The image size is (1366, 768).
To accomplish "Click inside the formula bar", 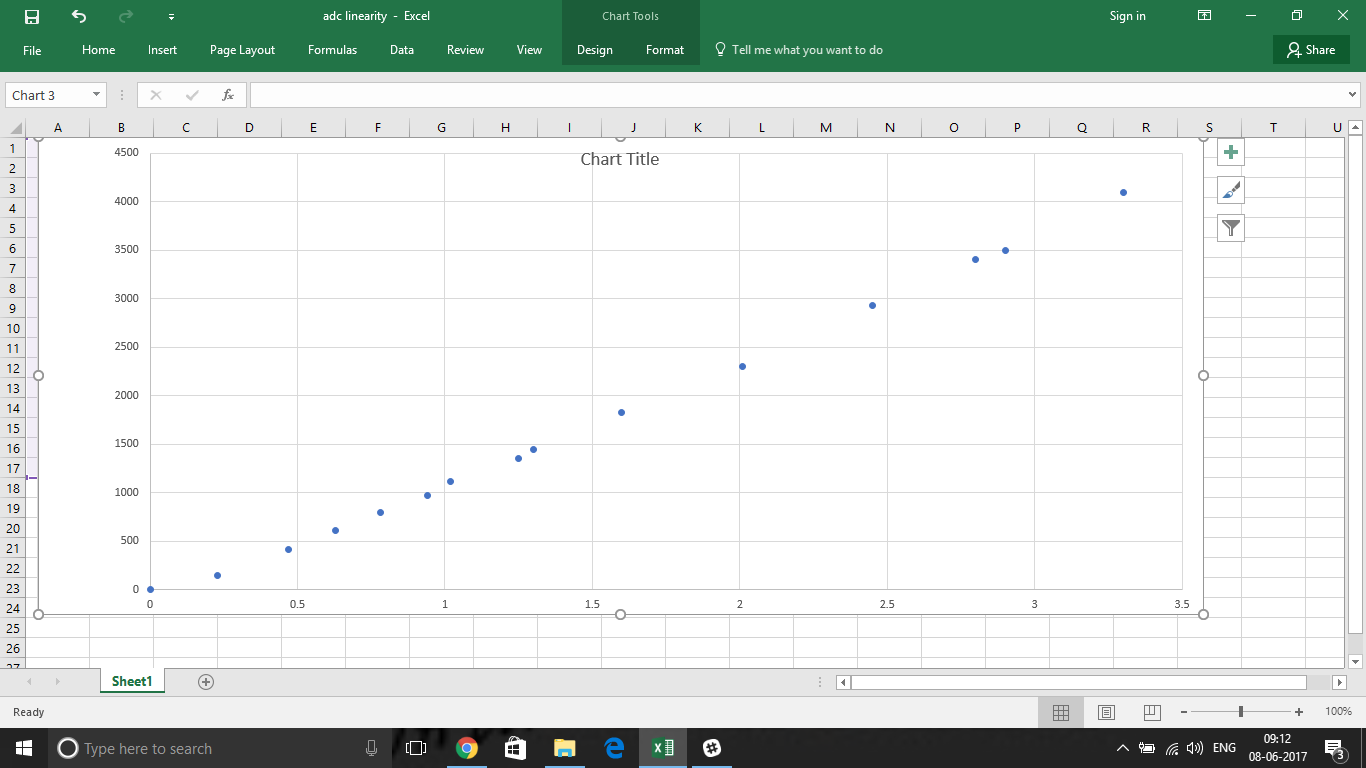I will tap(797, 95).
